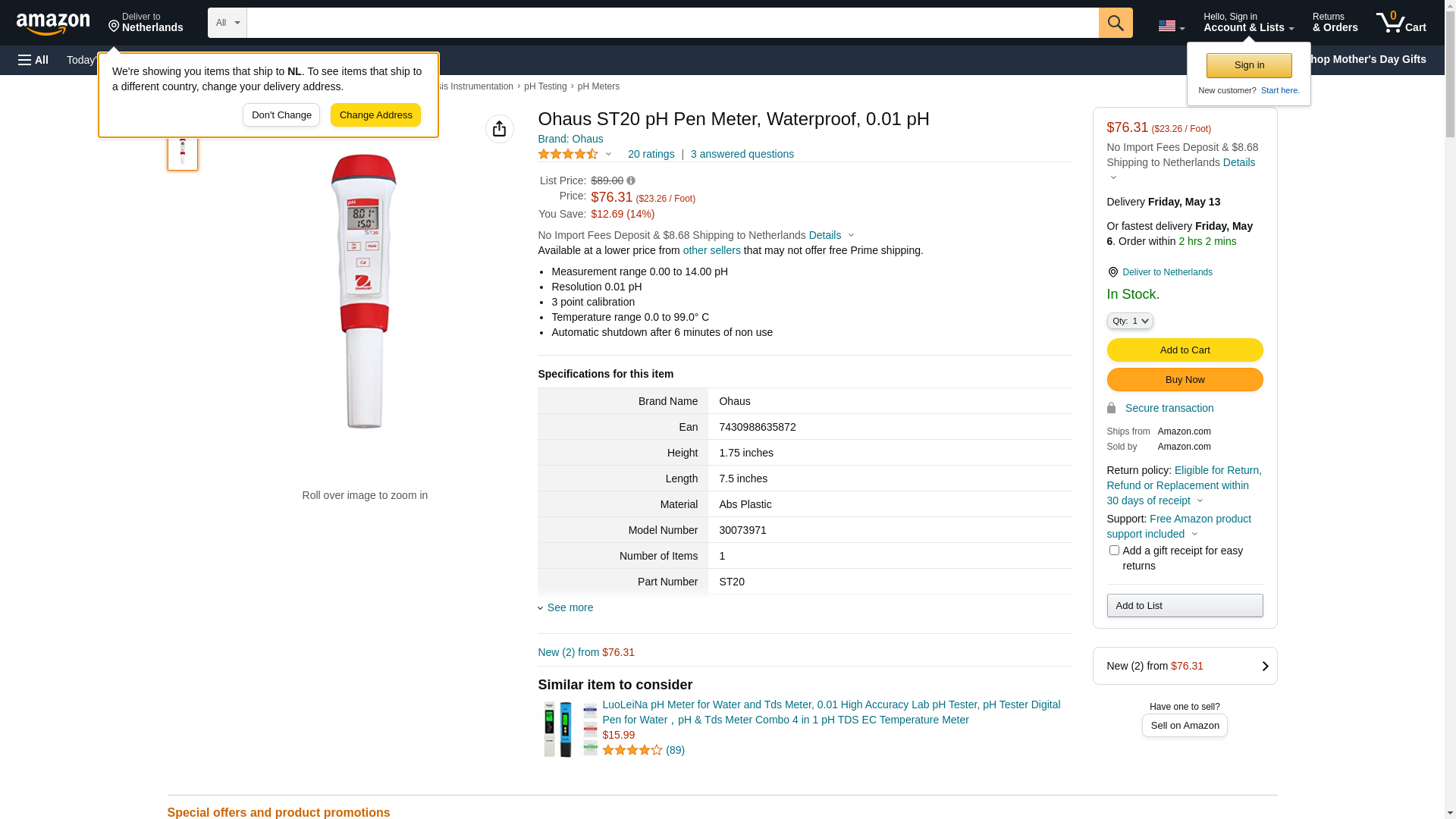Open the All hamburger menu
Viewport: 1456px width, 819px height.
pos(33,60)
